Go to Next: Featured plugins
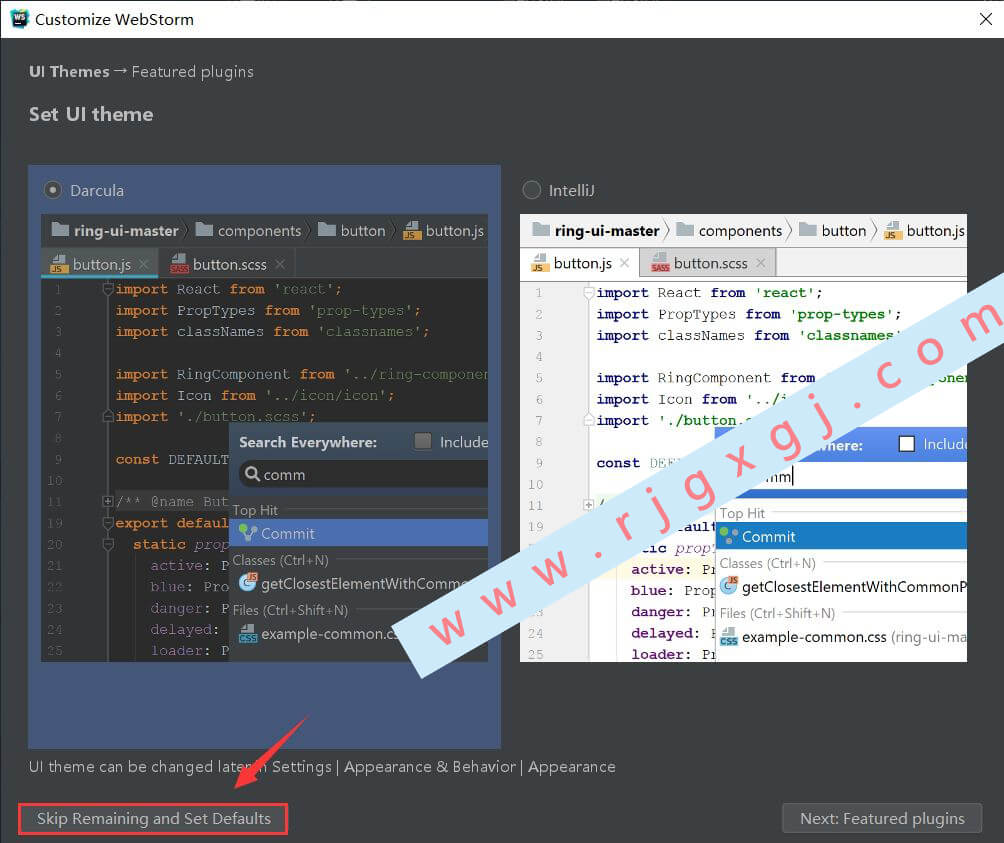Screen dimensions: 1004x843 pos(882,819)
